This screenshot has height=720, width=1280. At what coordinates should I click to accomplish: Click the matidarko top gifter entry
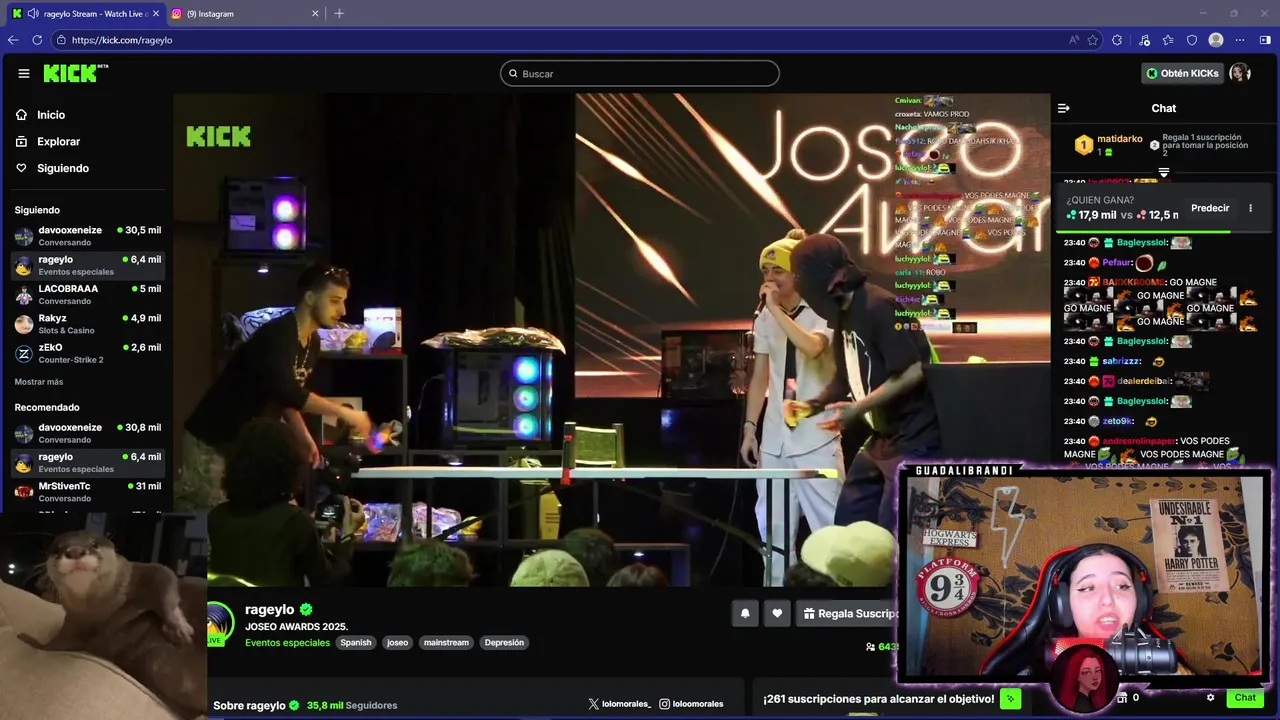click(x=1109, y=145)
